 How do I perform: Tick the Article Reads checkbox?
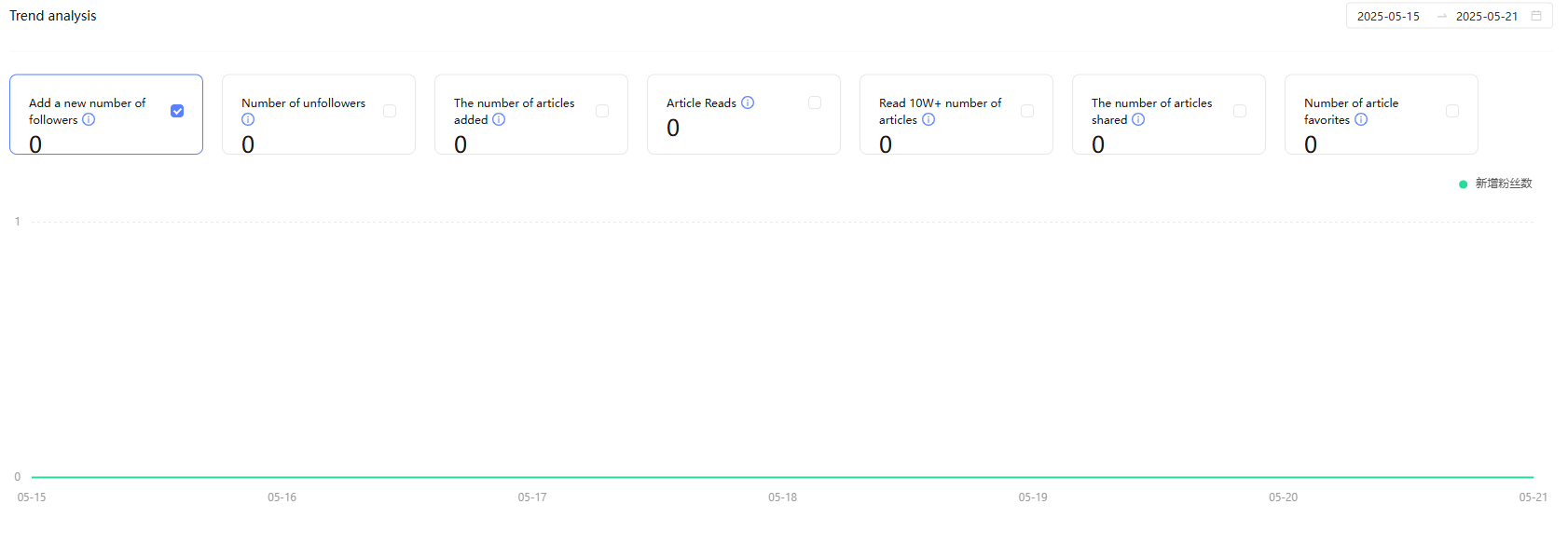(815, 102)
